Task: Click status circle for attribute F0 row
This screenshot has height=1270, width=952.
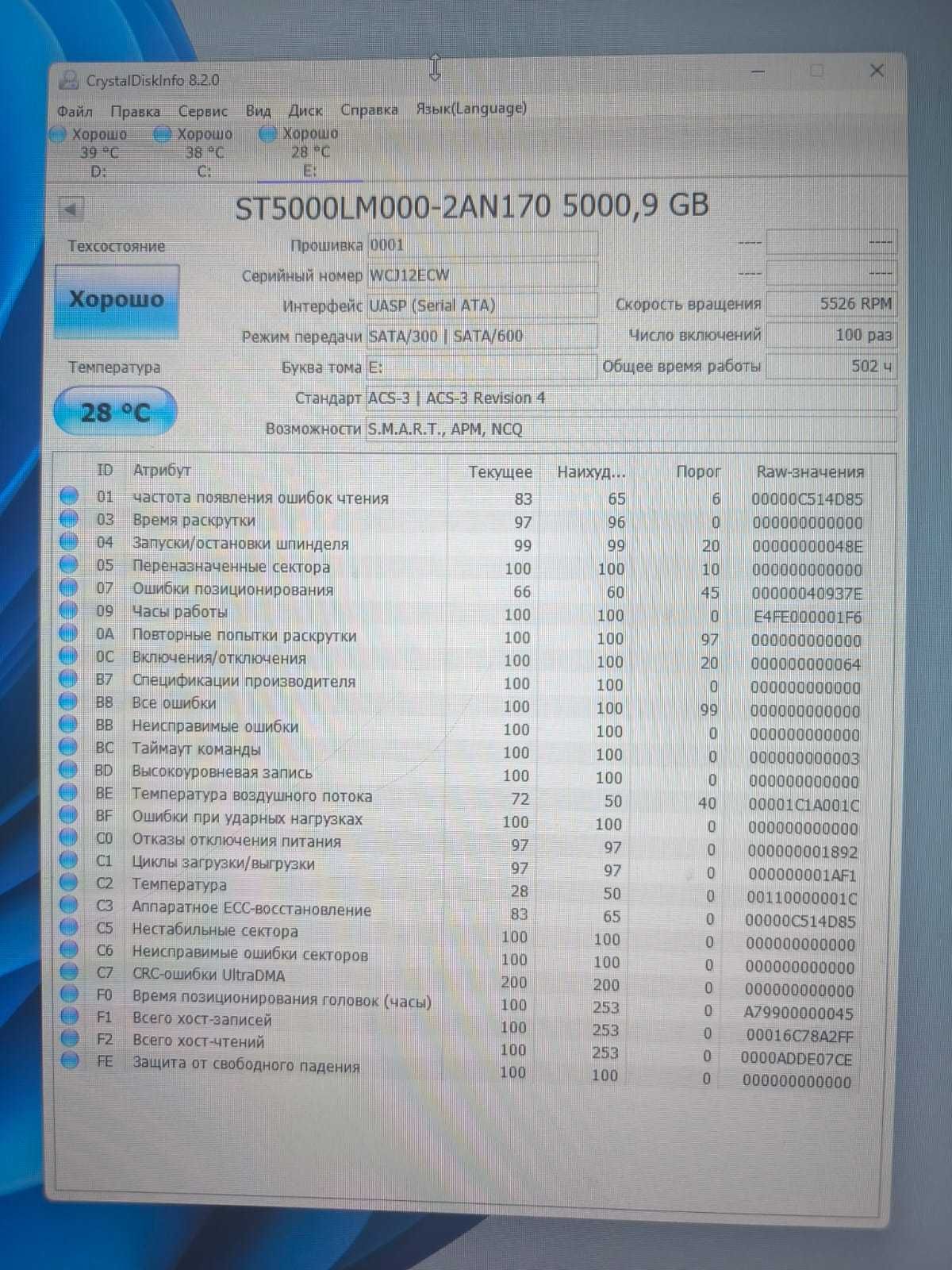Action: coord(70,994)
